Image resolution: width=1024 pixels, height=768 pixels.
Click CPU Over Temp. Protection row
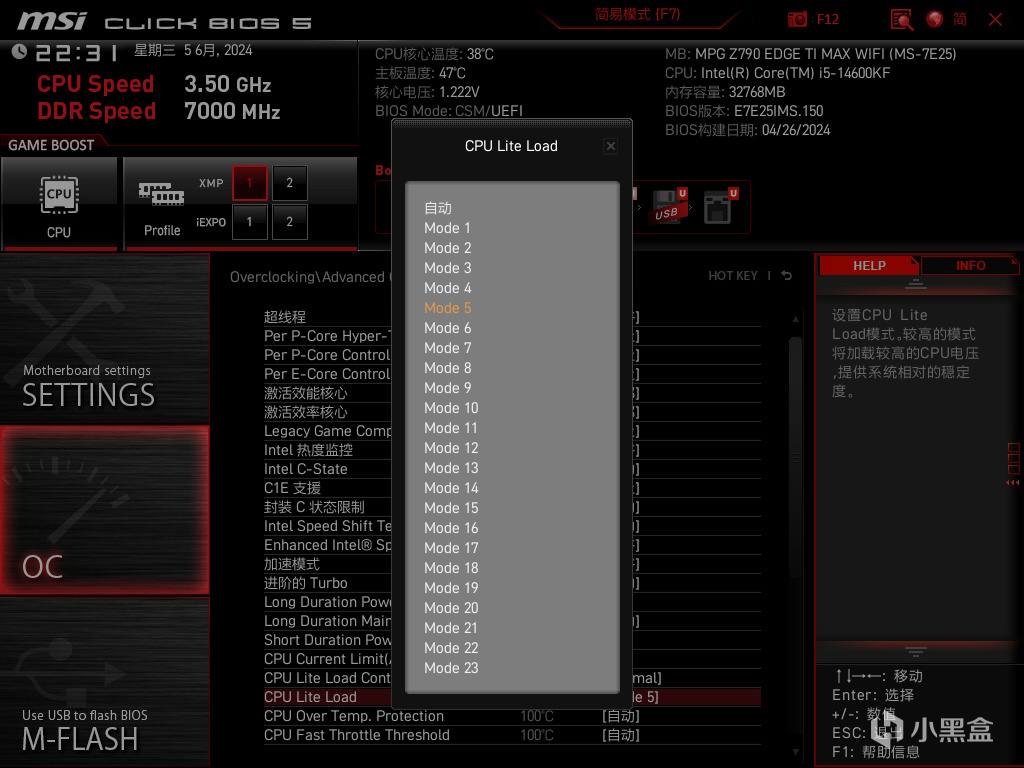click(512, 716)
